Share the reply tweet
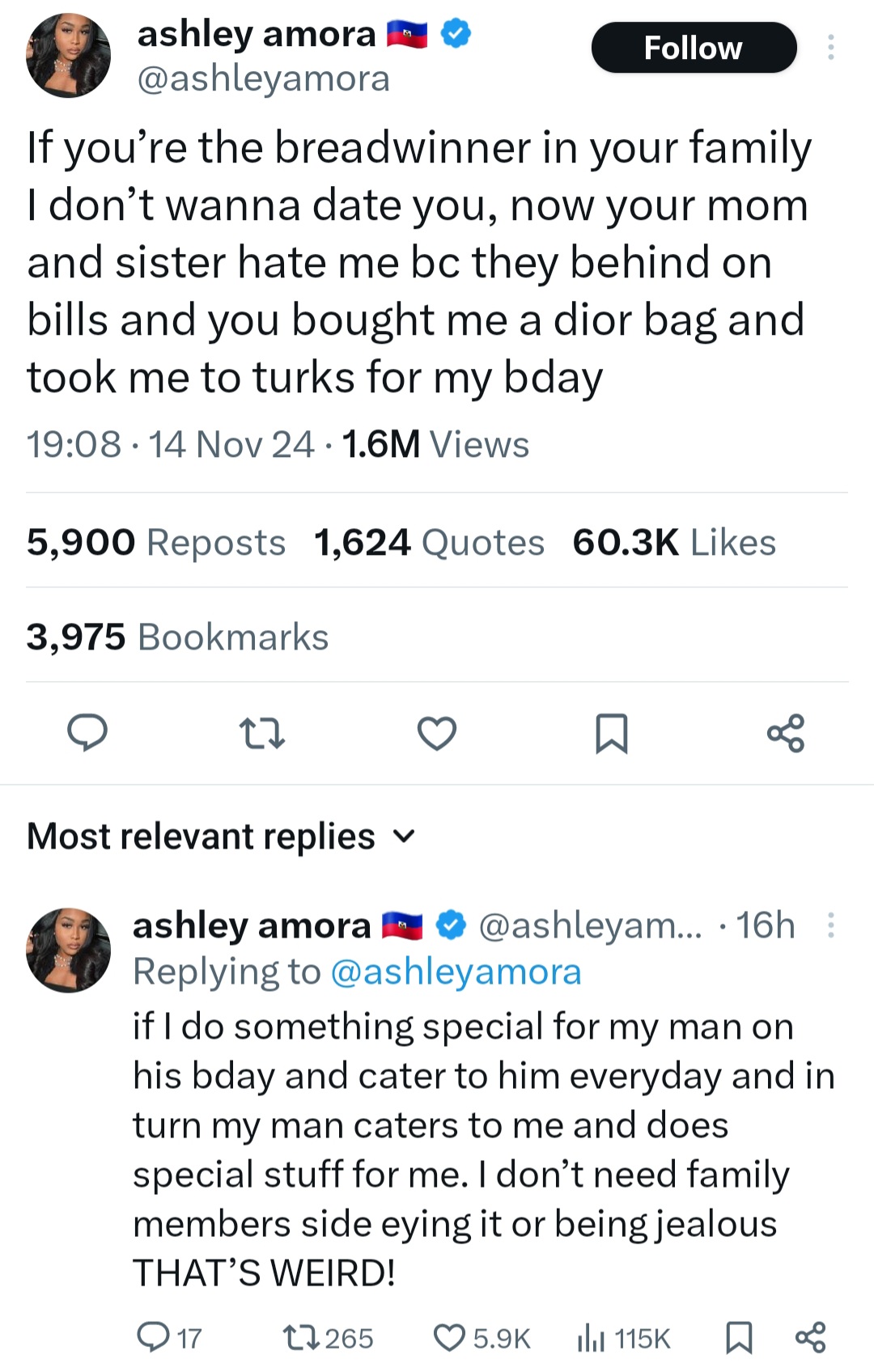 (810, 1337)
